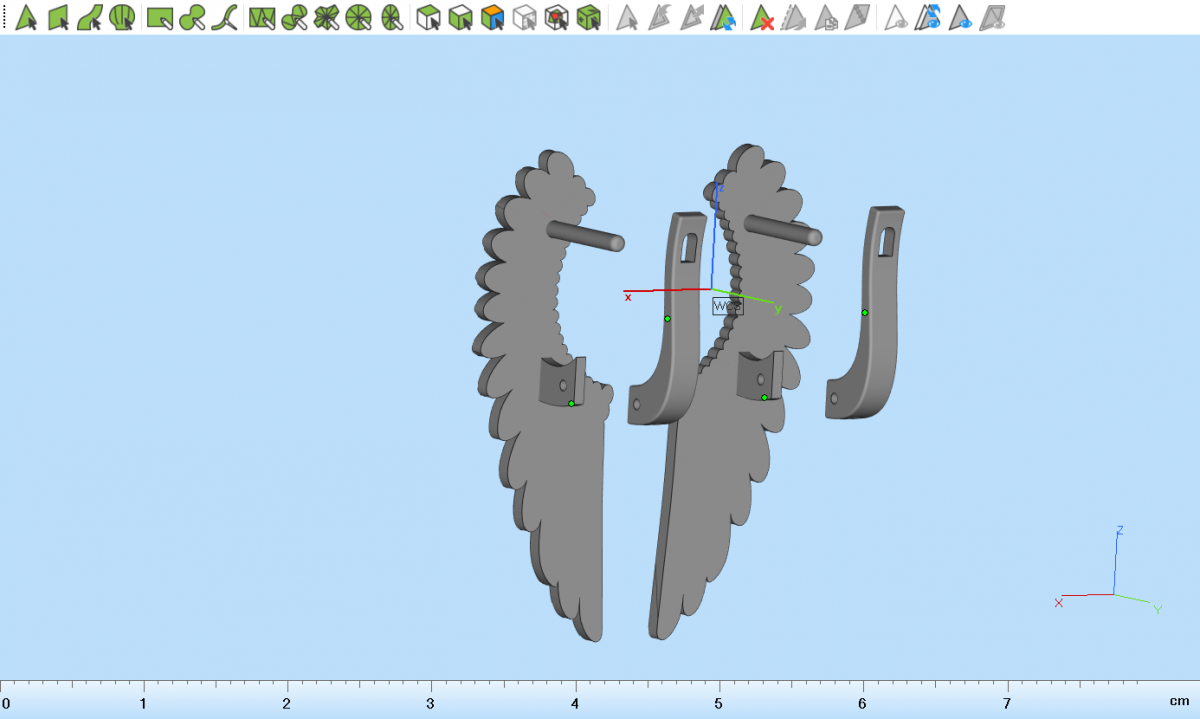
Task: Click the green point on far-right curved hook
Action: coord(865,313)
